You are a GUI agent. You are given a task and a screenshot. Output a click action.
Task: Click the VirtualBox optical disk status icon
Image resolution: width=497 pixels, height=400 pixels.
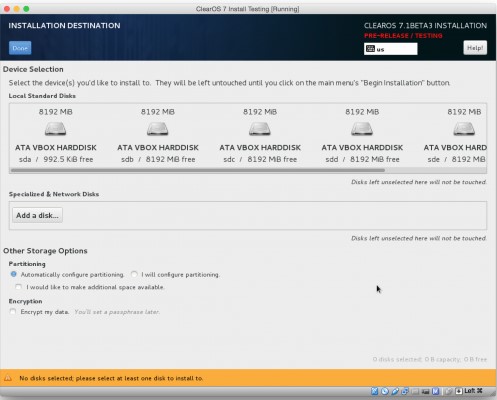(x=385, y=391)
